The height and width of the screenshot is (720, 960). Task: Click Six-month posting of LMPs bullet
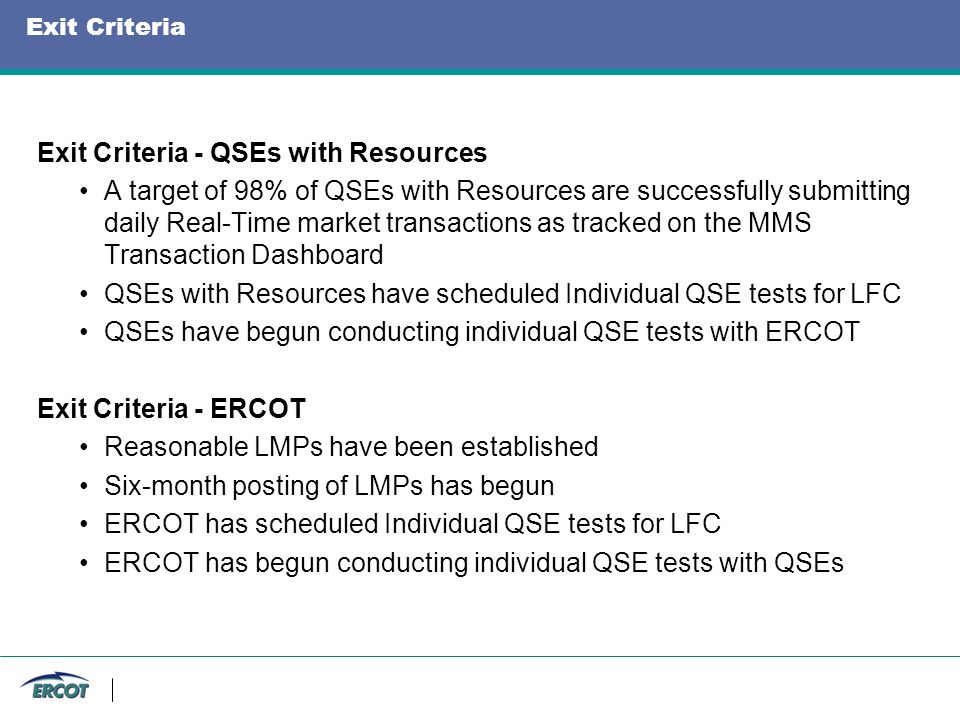(x=329, y=486)
